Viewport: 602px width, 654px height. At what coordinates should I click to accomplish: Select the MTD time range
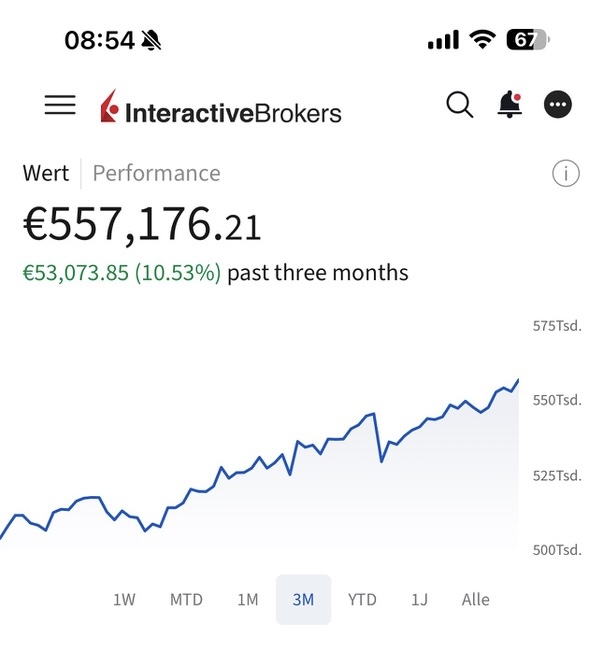click(x=186, y=599)
